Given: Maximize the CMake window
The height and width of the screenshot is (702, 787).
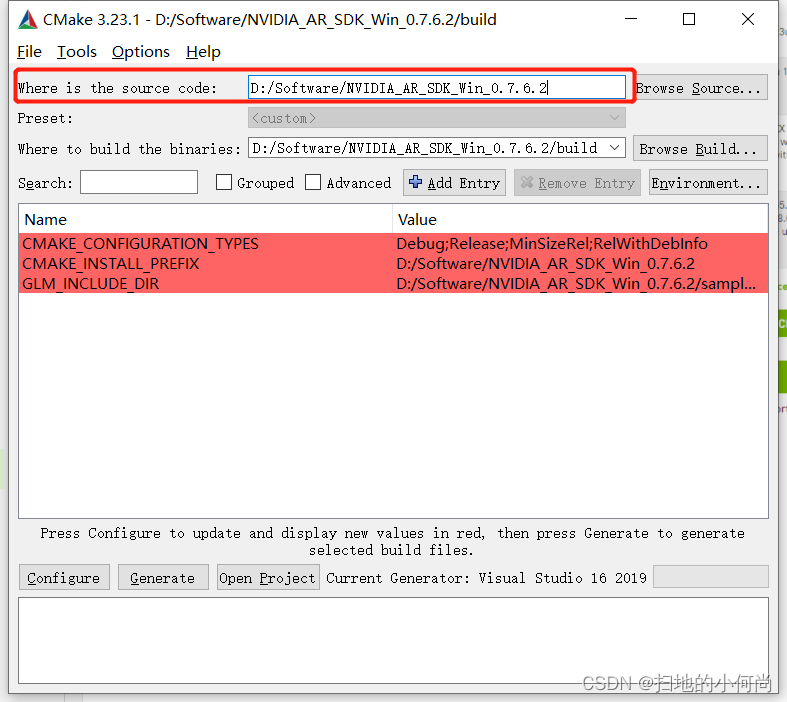Looking at the screenshot, I should pyautogui.click(x=689, y=19).
